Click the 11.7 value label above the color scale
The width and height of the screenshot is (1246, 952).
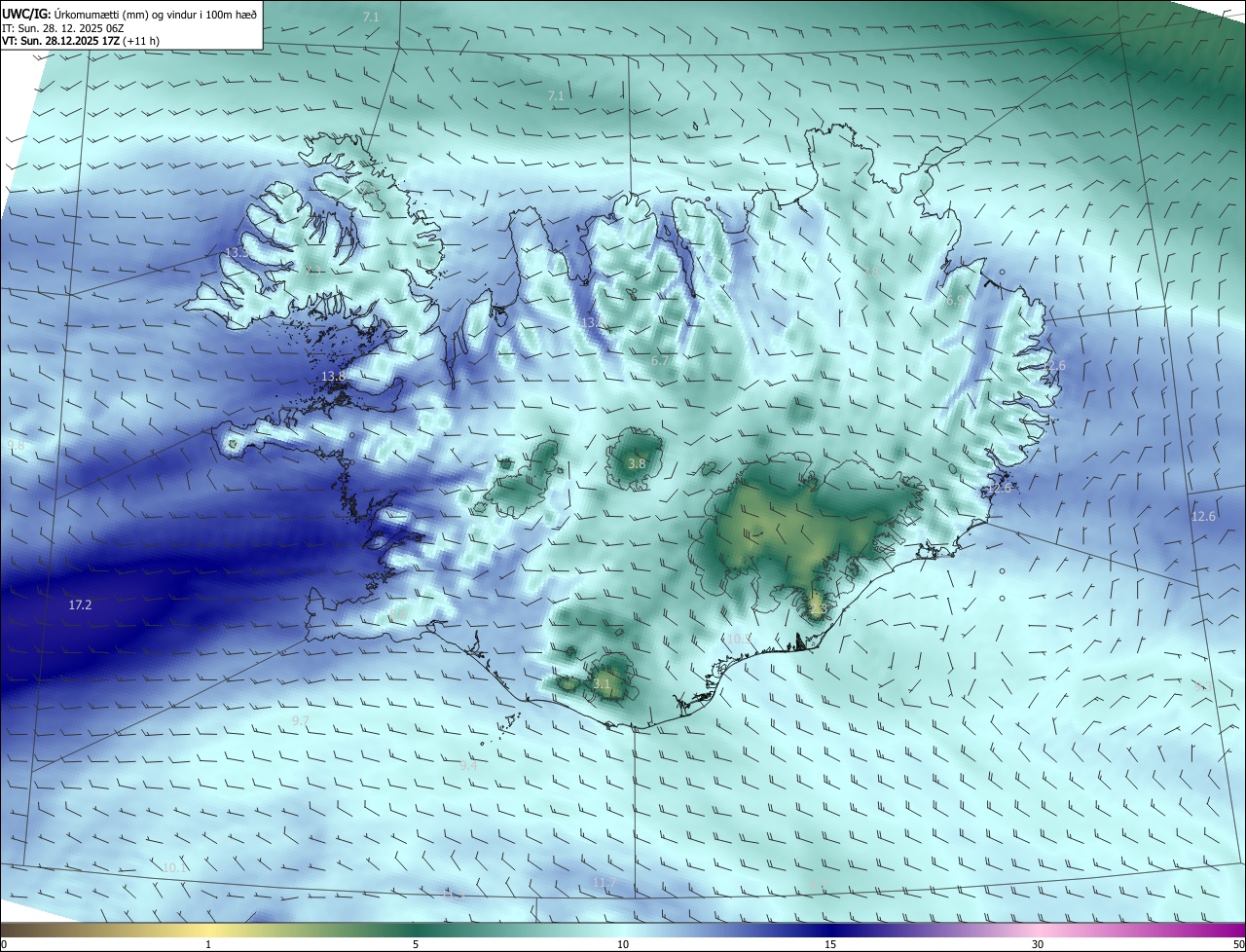point(605,883)
